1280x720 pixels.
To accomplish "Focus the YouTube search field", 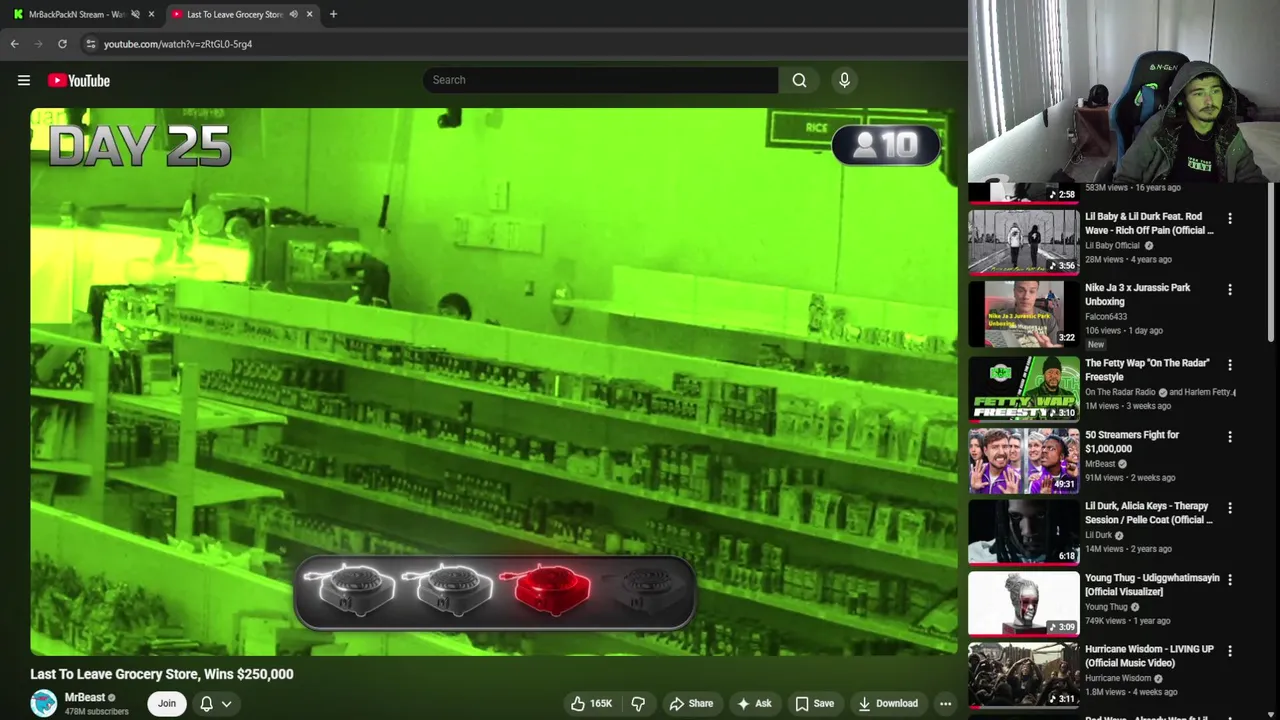I will click(600, 80).
